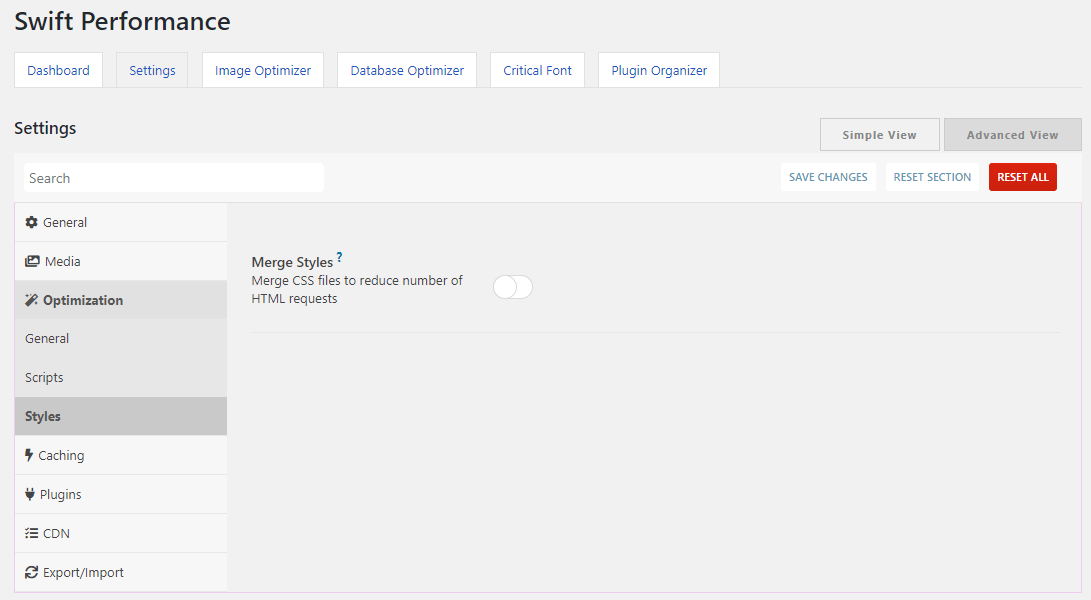
Task: Open the CDN settings section
Action: pyautogui.click(x=121, y=533)
